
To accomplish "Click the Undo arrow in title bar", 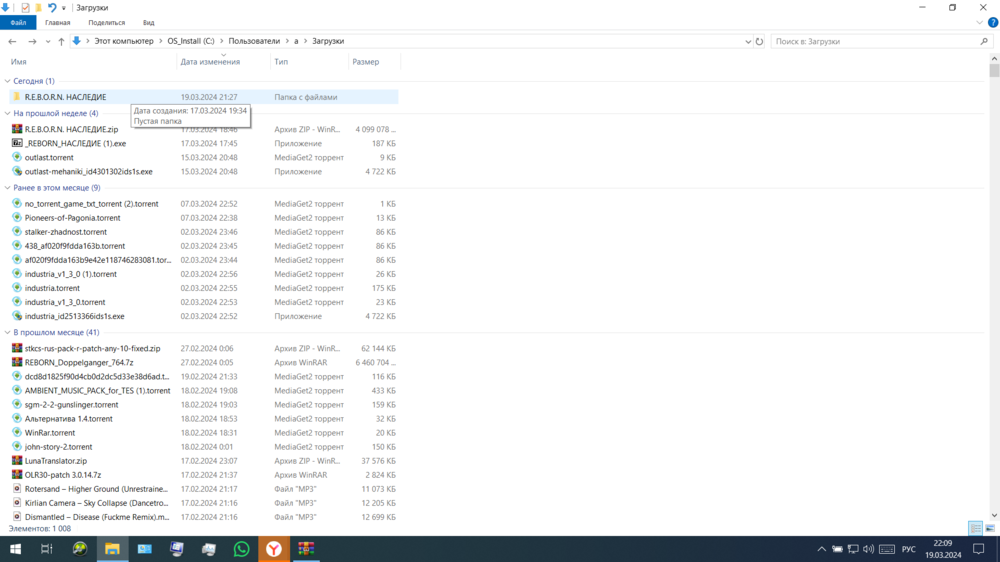I will 52,7.
